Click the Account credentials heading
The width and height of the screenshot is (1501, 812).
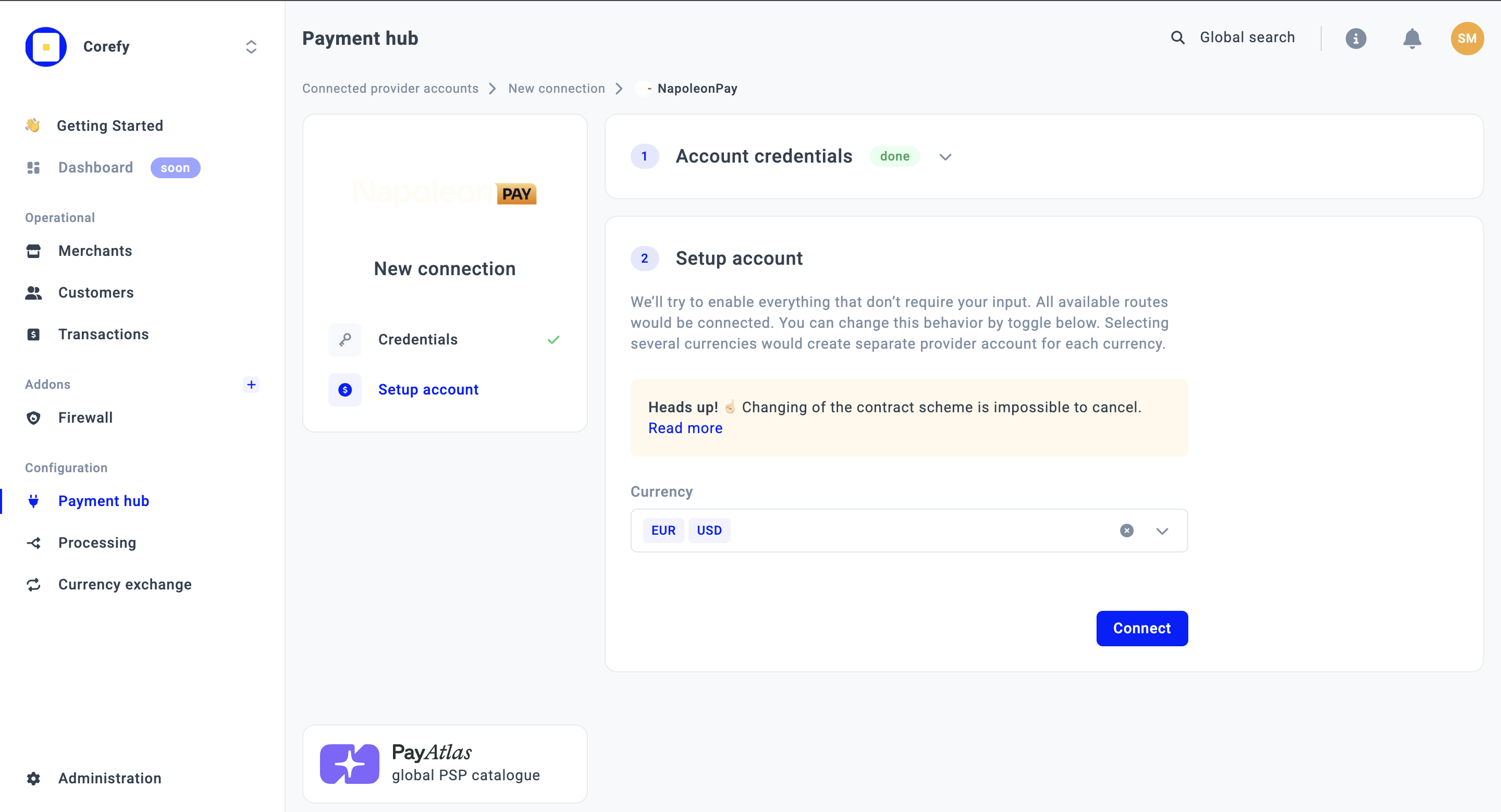pyautogui.click(x=764, y=156)
